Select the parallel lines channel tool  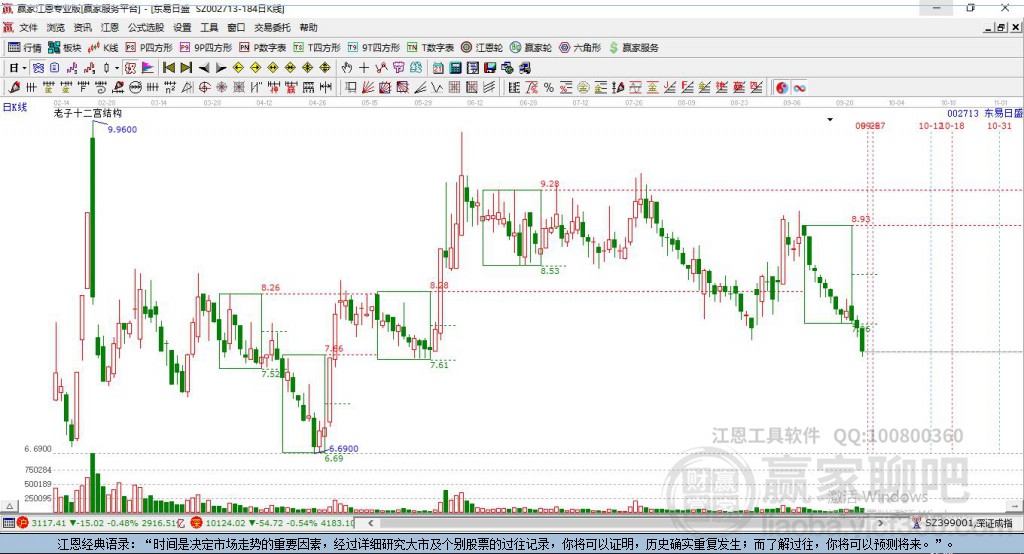pyautogui.click(x=488, y=88)
